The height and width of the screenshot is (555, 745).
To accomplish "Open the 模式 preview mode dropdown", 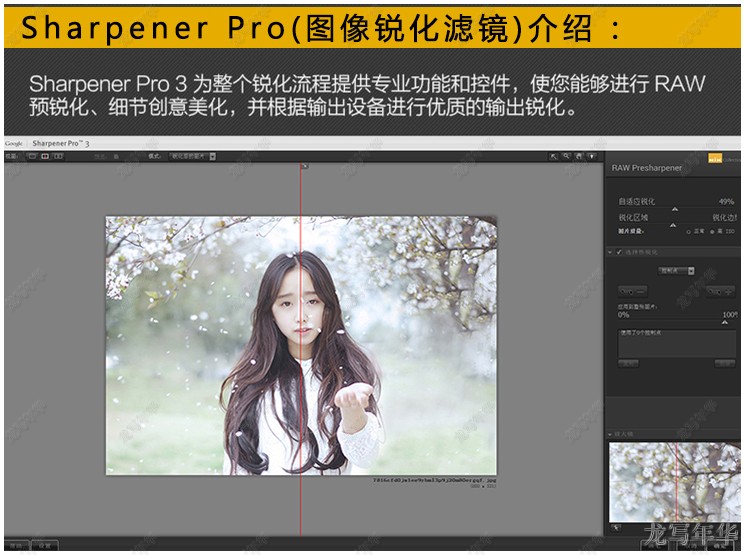I will click(193, 156).
